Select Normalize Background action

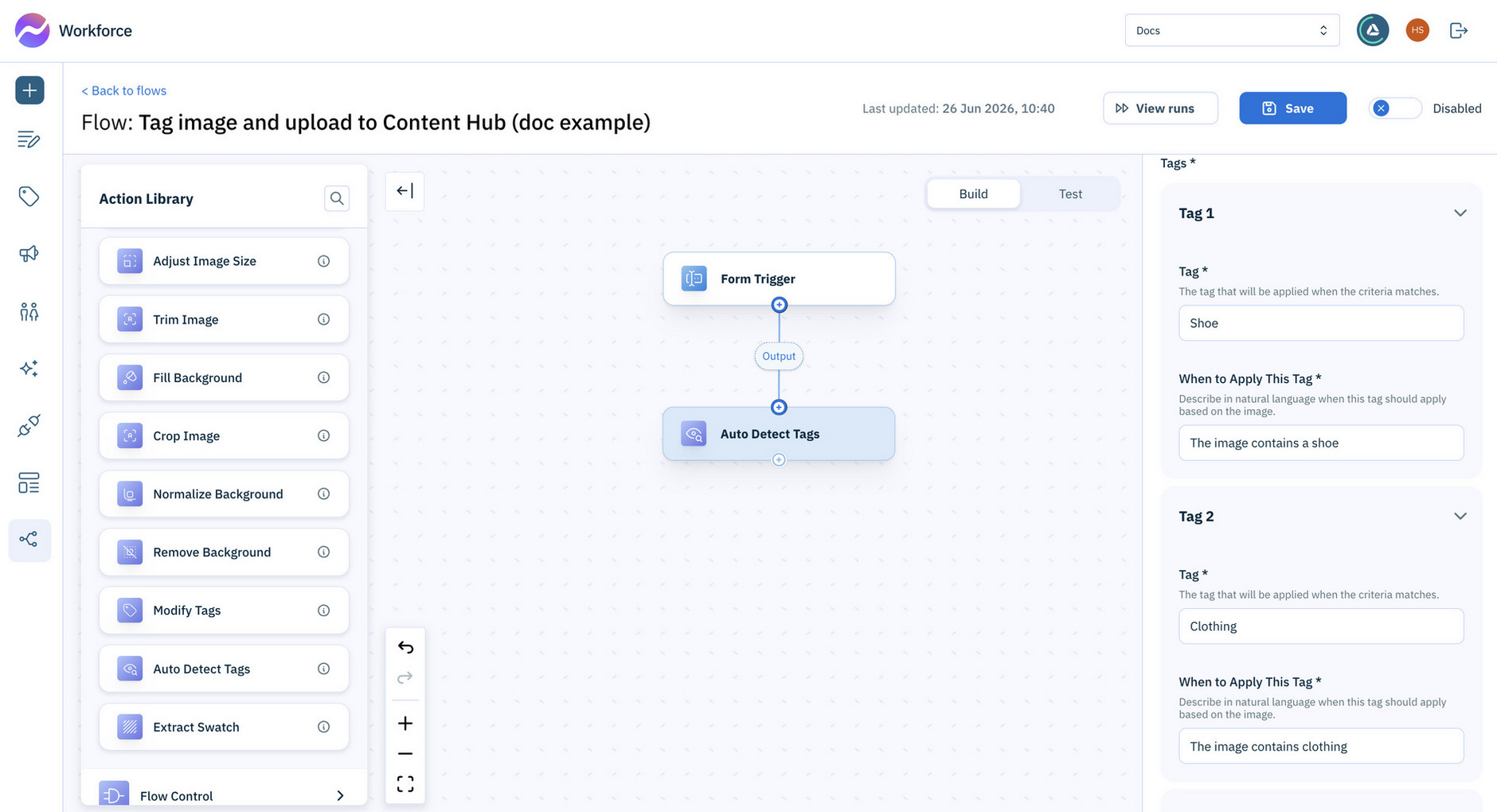pos(224,494)
